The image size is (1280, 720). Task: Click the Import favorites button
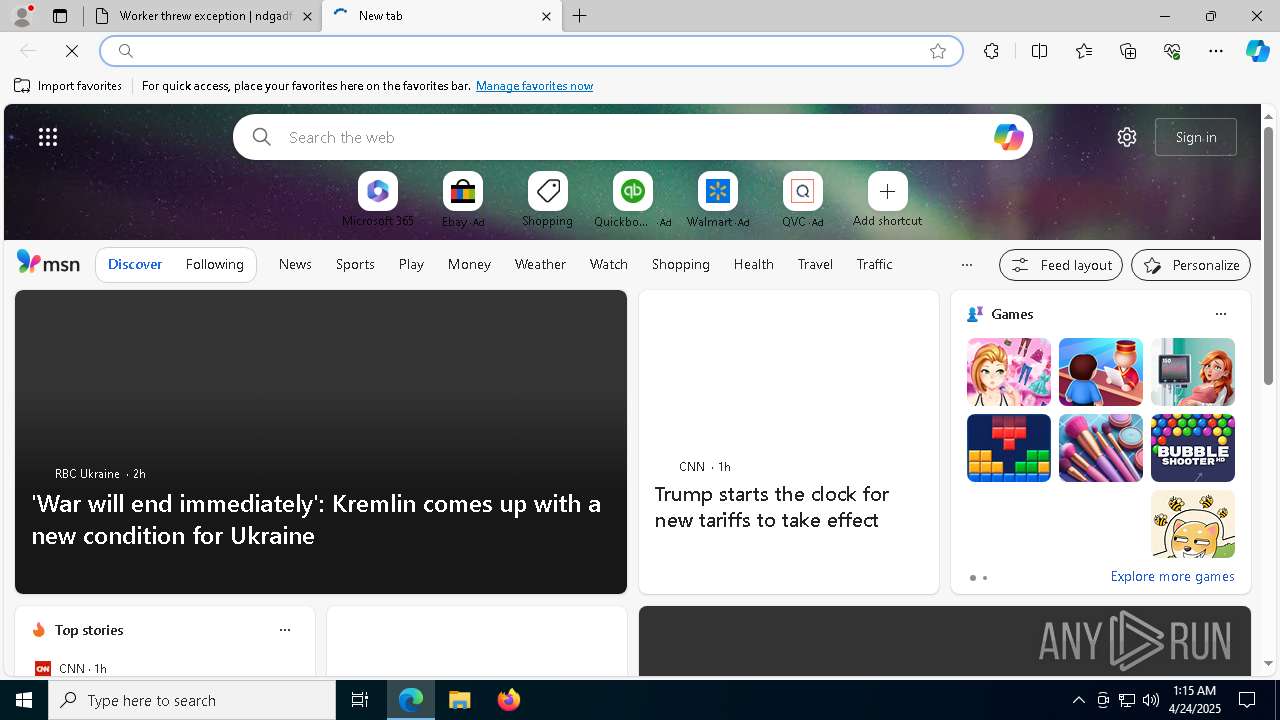click(68, 86)
